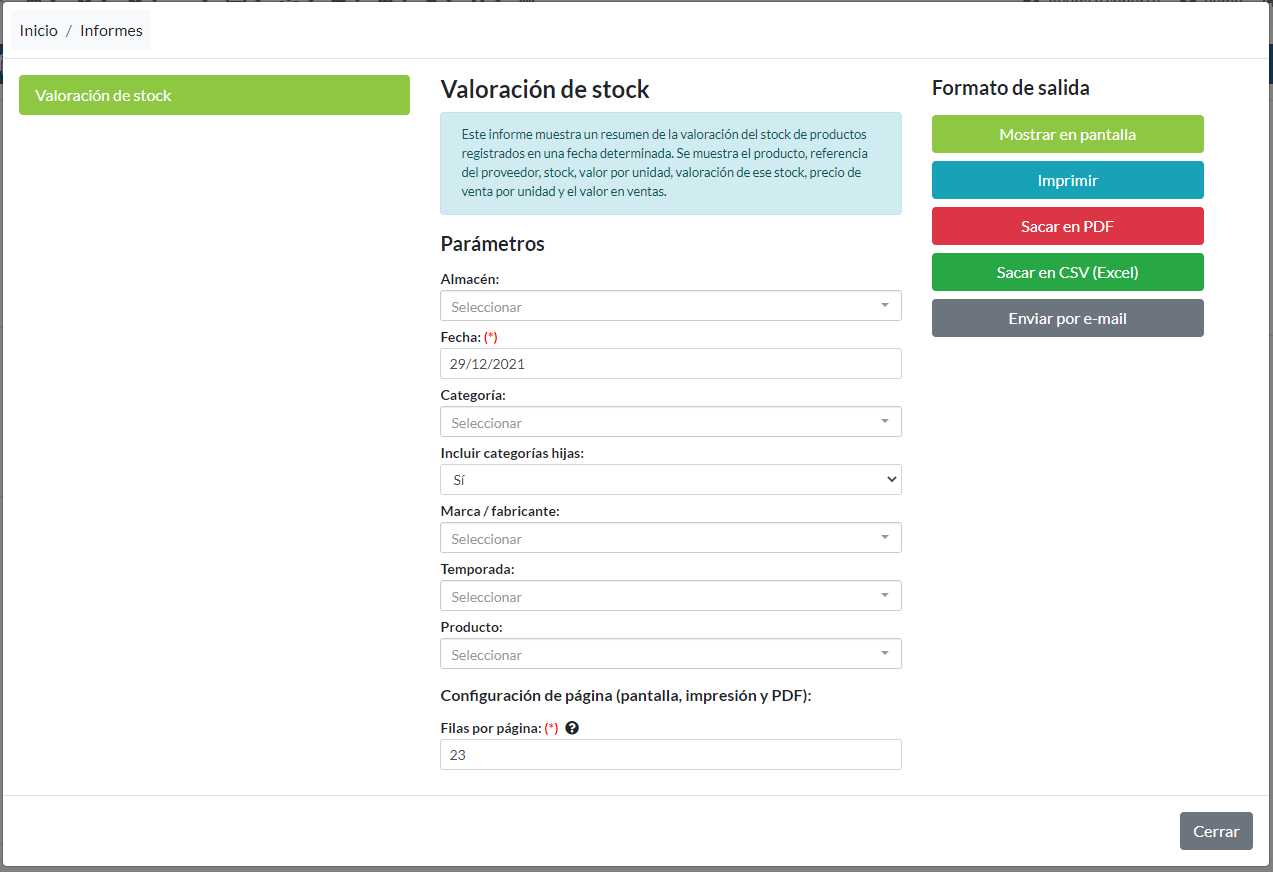Screen dimensions: 1273x872
Task: Export the report with Sacar en PDF
Action: coord(1066,226)
